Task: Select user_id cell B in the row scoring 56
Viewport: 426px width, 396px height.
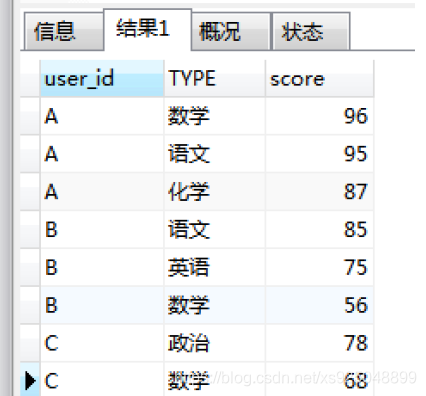Action: click(x=102, y=305)
